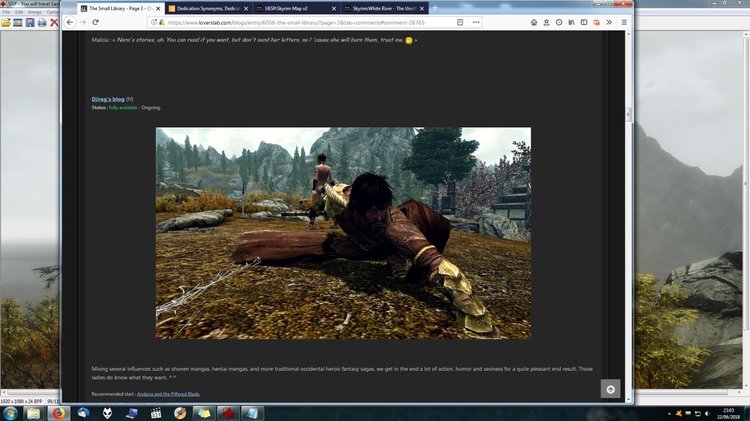Switch to Skyrim White River tab
Image resolution: width=750 pixels, height=421 pixels.
[385, 9]
